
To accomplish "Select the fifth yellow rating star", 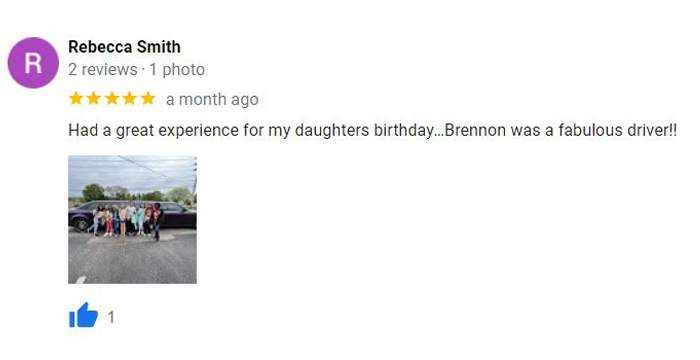I will (147, 98).
